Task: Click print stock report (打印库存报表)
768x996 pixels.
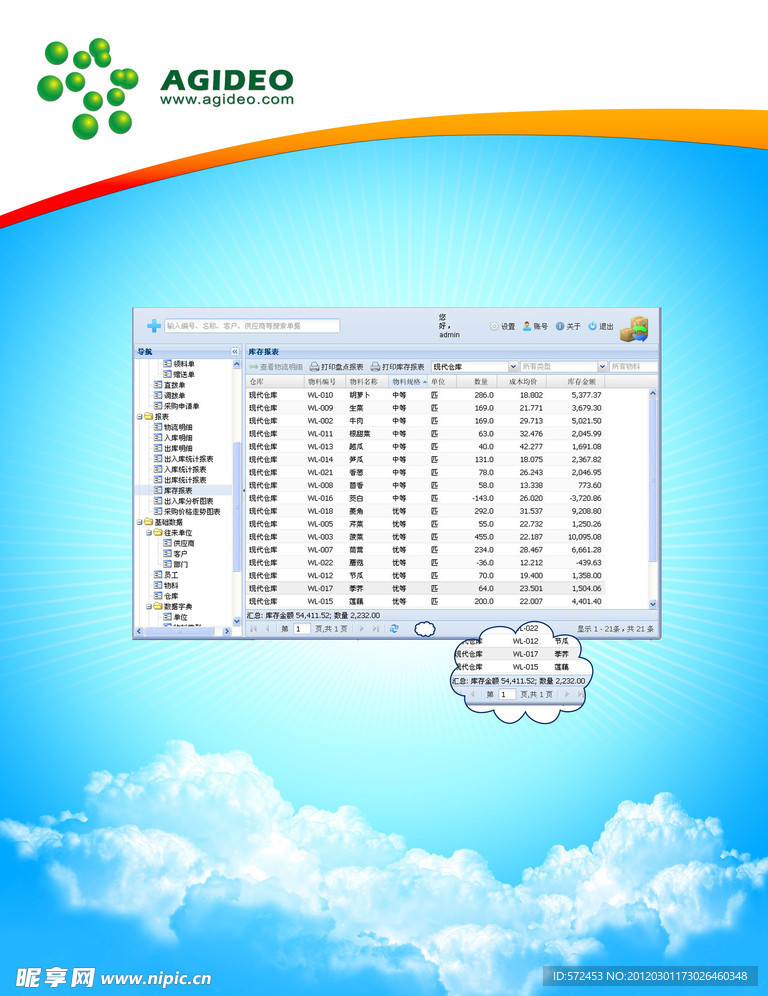Action: (398, 367)
